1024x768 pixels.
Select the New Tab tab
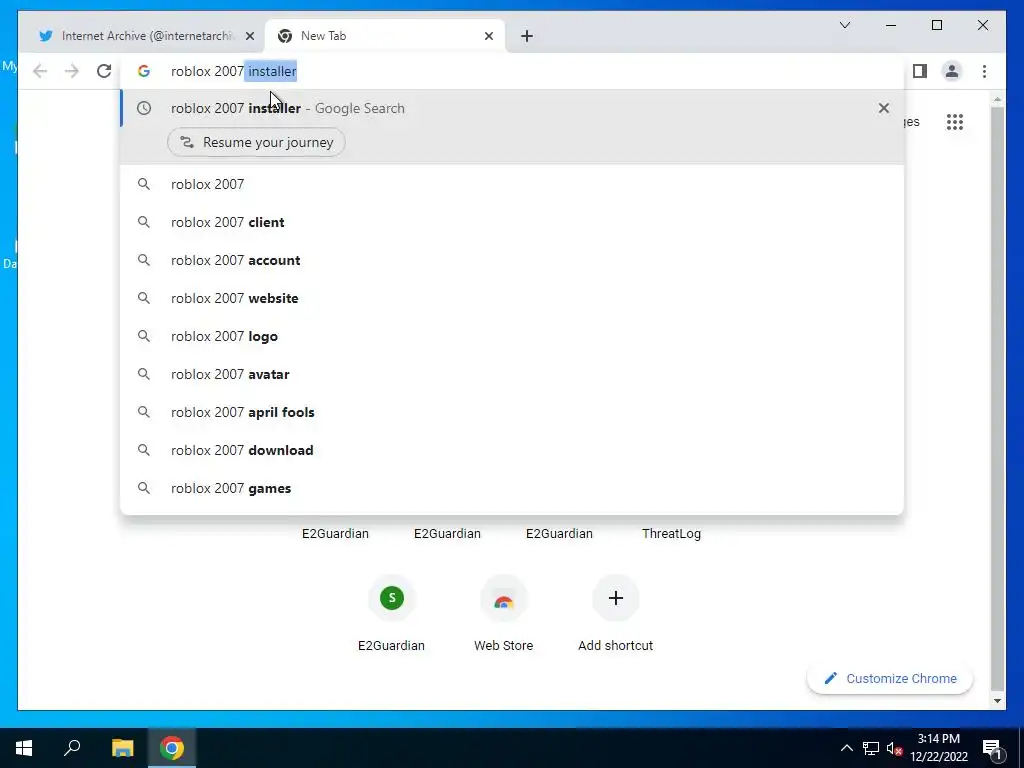[385, 36]
